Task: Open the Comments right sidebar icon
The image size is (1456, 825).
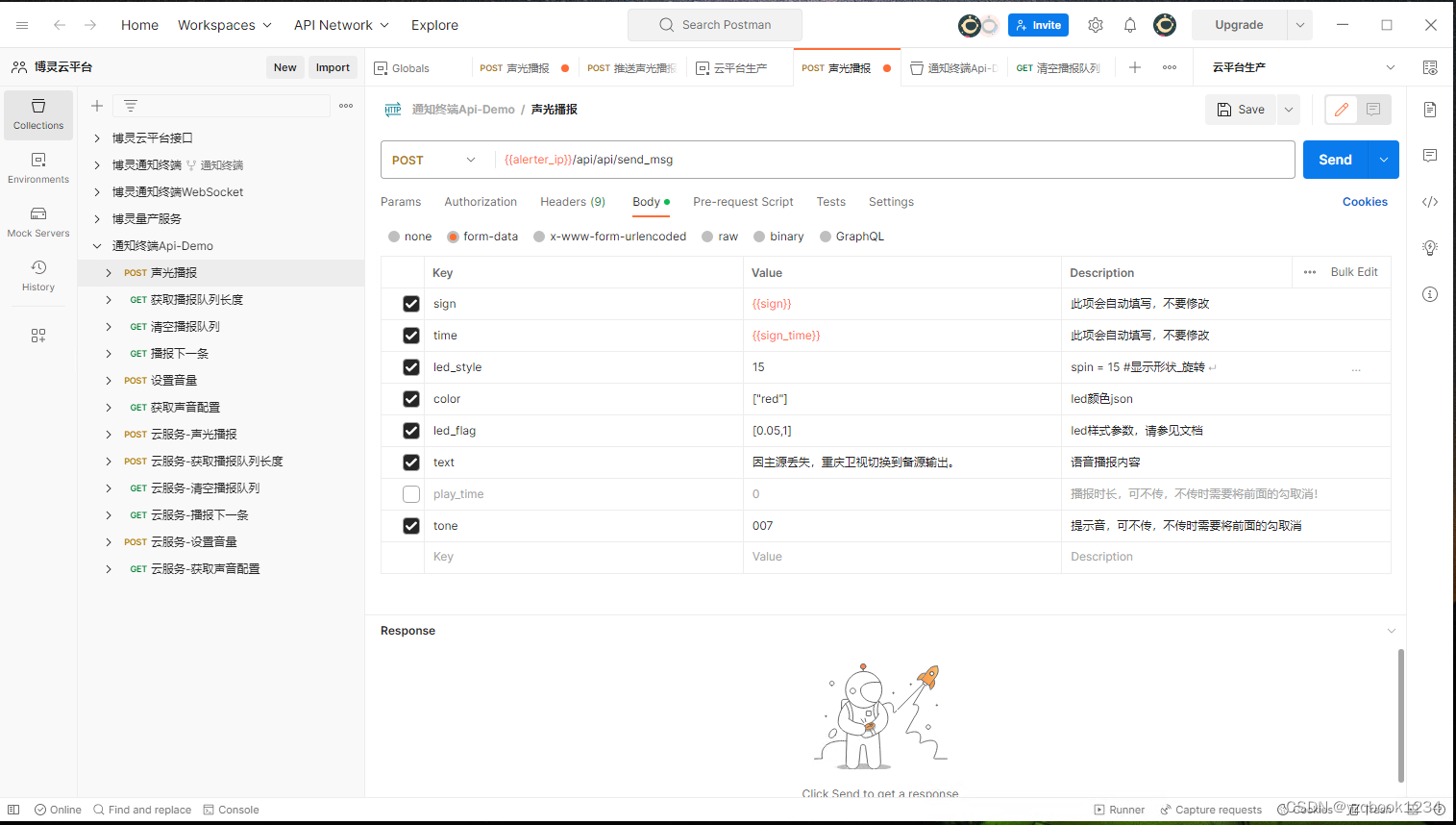Action: tap(1430, 156)
